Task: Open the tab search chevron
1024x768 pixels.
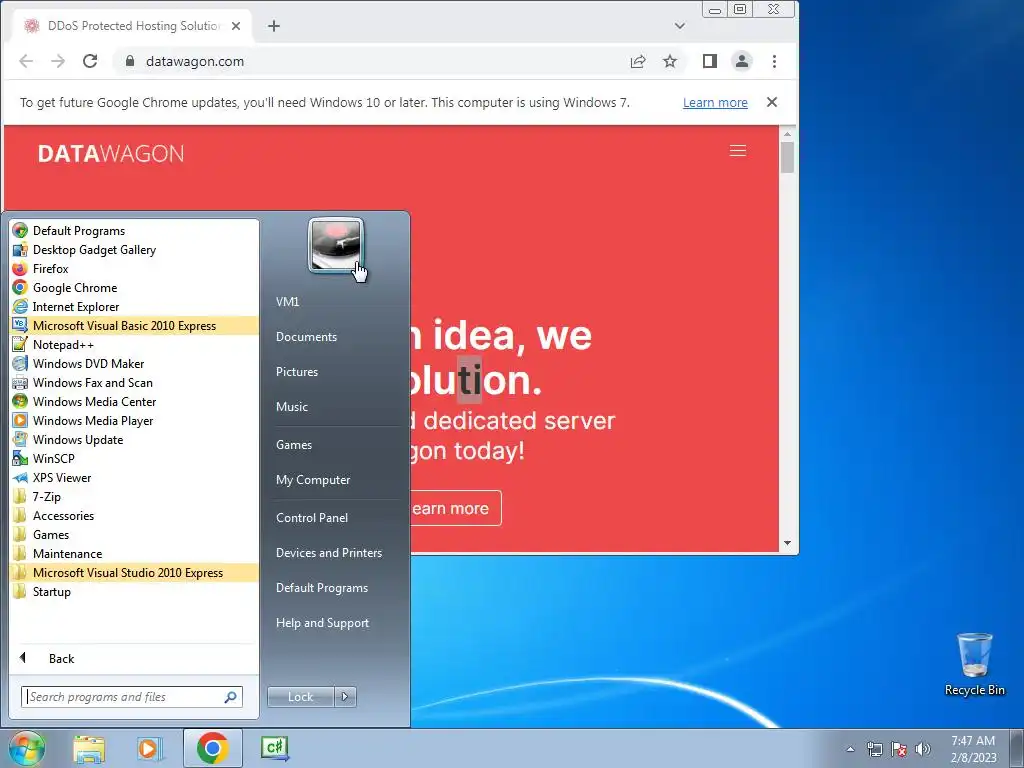Action: tap(680, 26)
